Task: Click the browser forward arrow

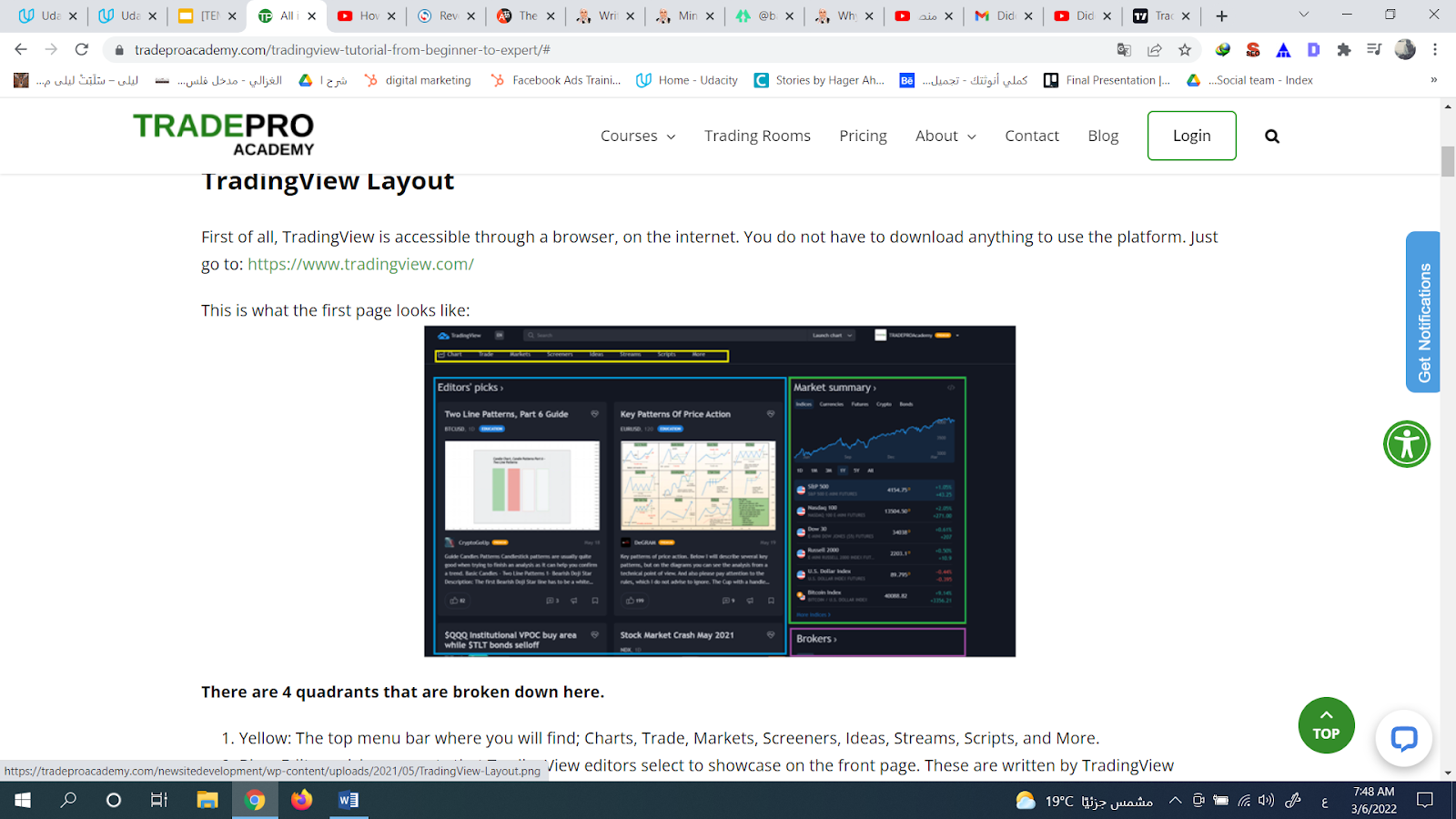Action: coord(51,50)
